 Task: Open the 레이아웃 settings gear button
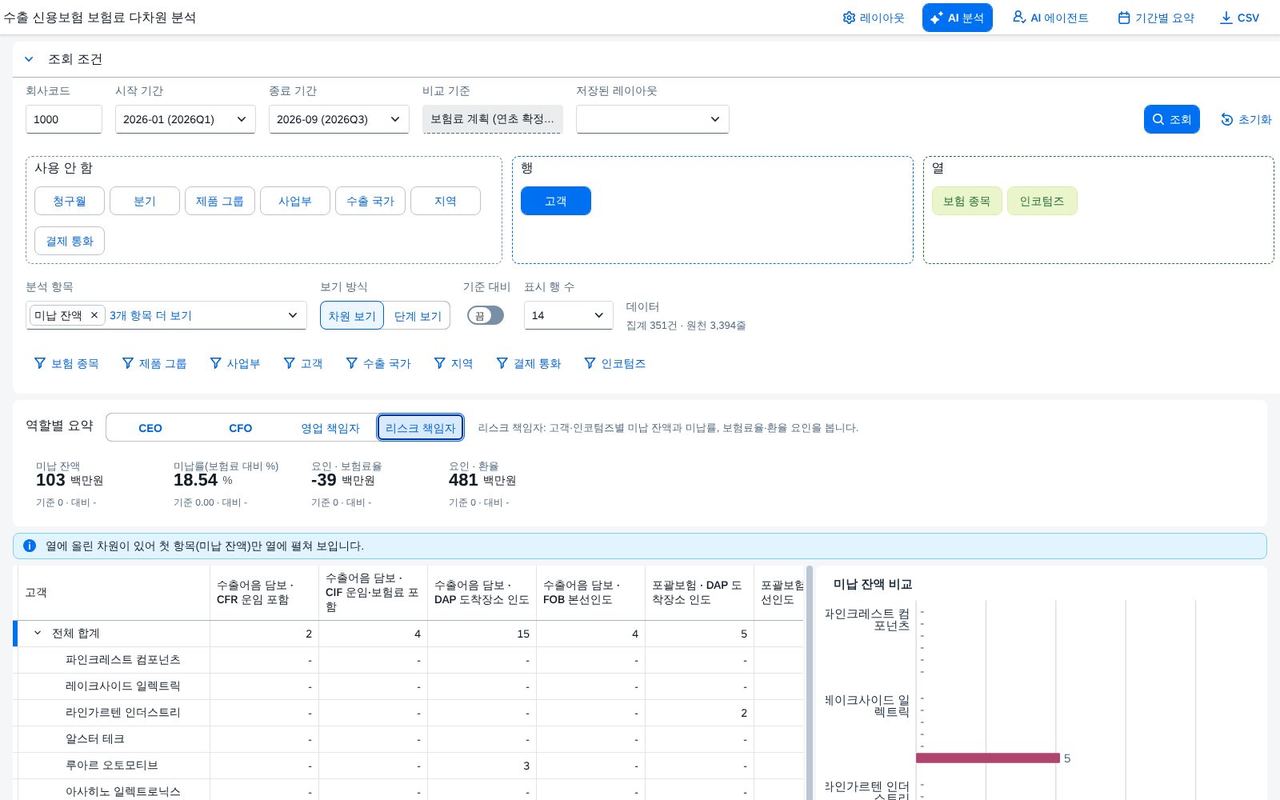point(873,18)
